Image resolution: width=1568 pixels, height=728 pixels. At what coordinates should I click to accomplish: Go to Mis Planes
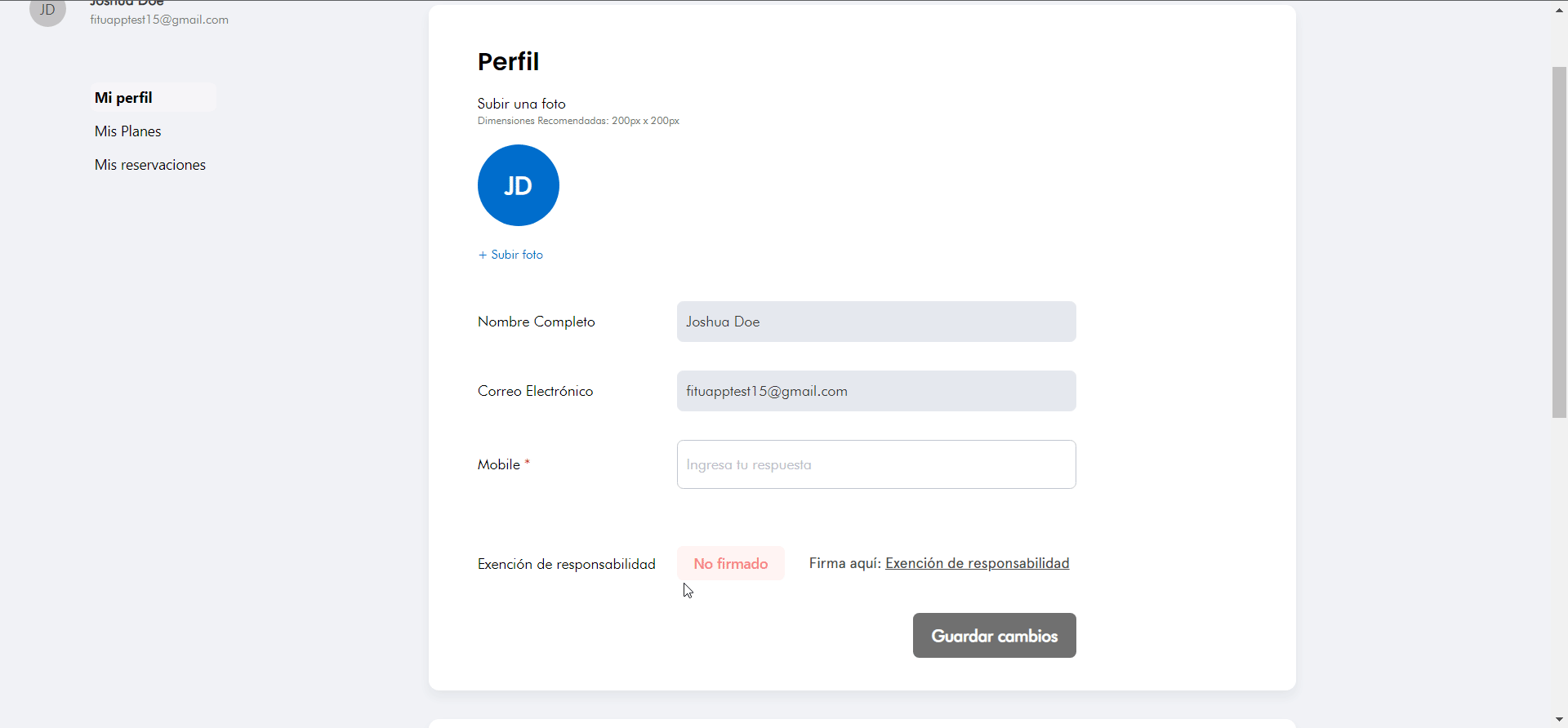[x=128, y=131]
